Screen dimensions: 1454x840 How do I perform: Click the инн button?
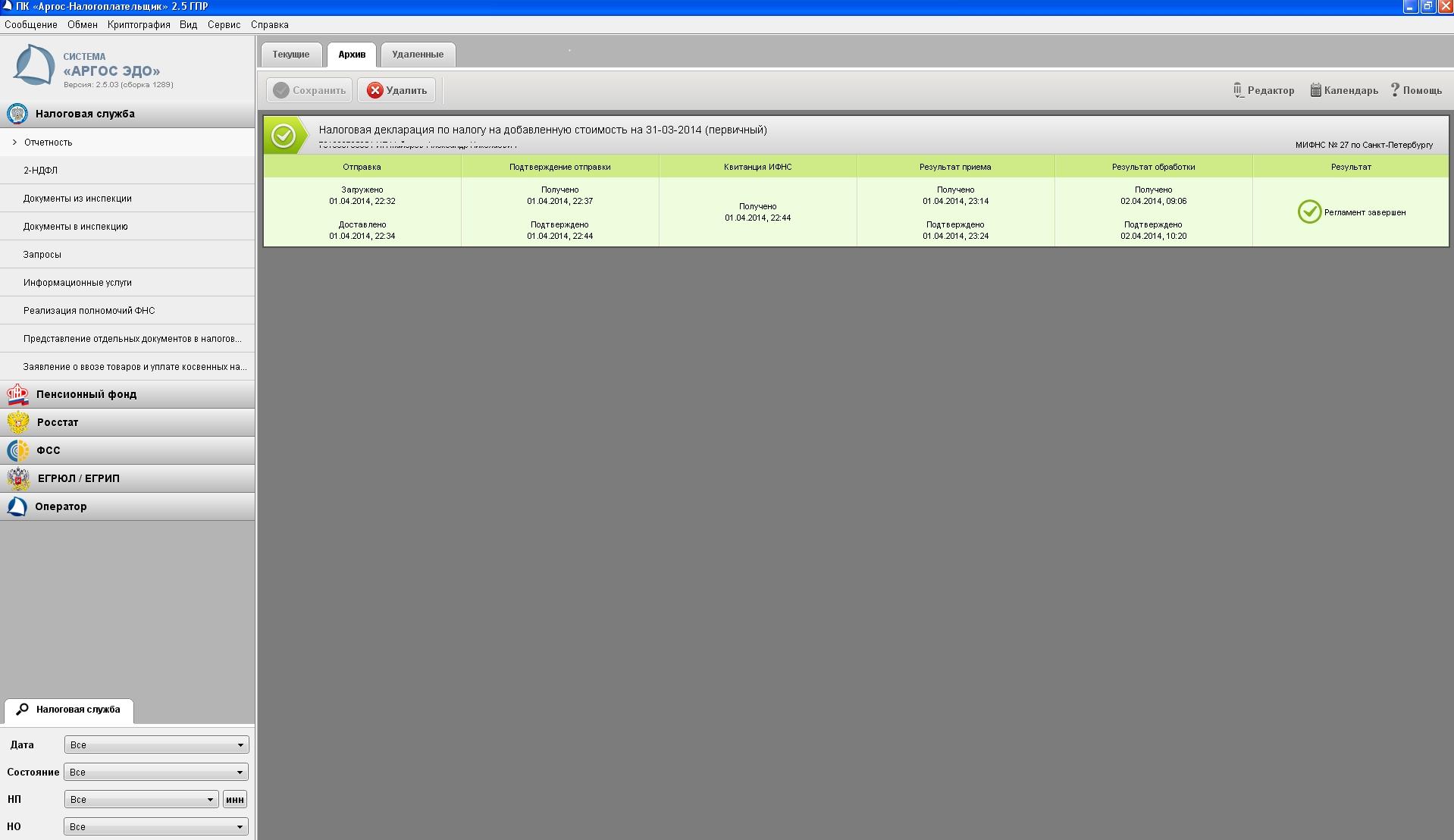(235, 799)
